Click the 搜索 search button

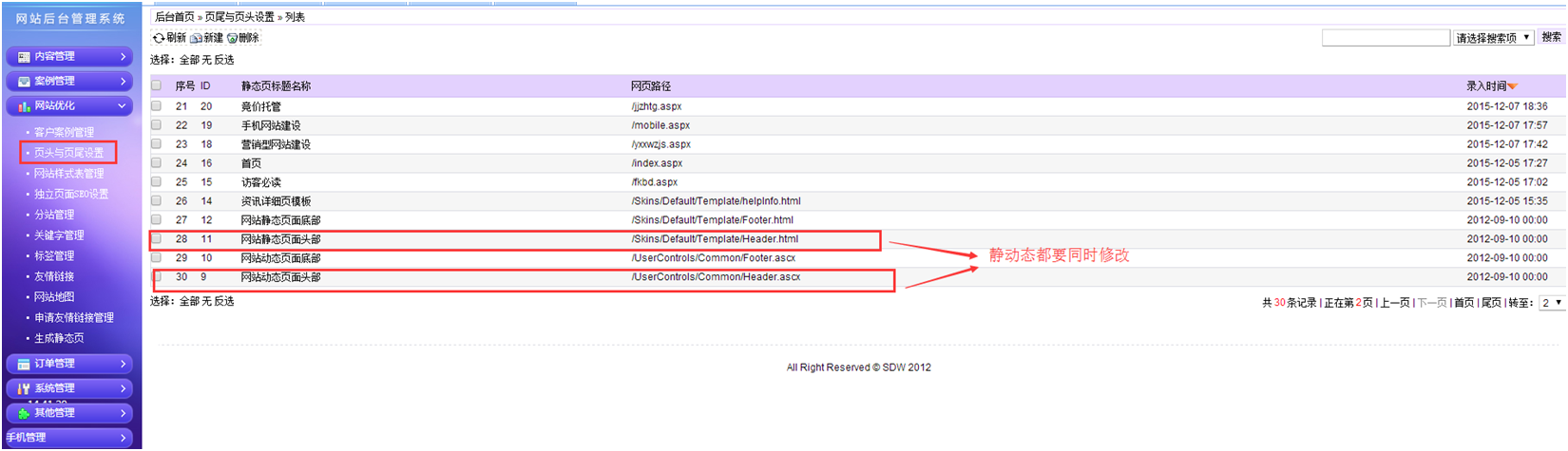click(x=1551, y=37)
